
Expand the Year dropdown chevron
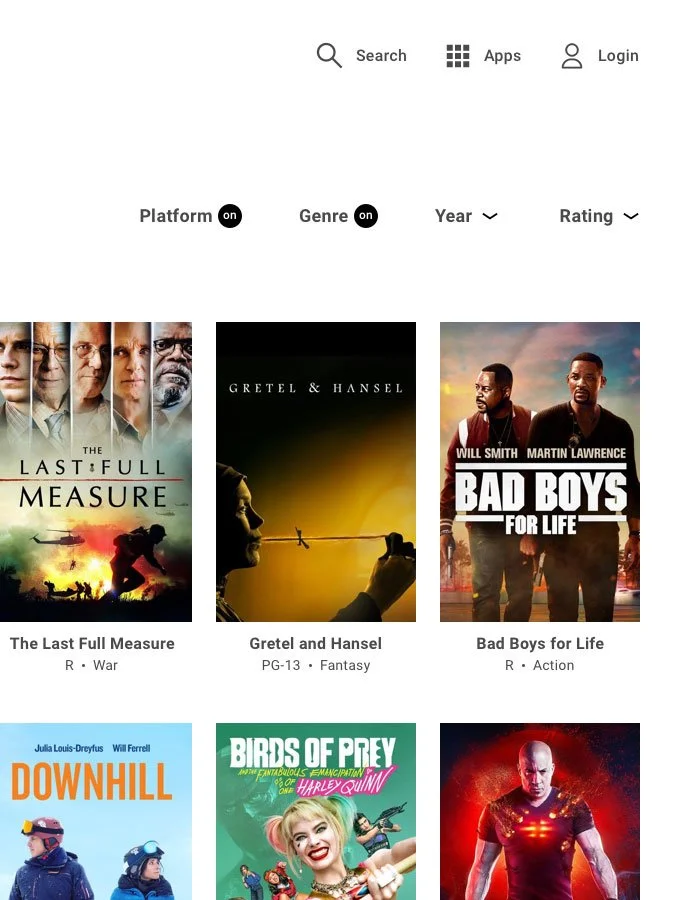[x=489, y=216]
